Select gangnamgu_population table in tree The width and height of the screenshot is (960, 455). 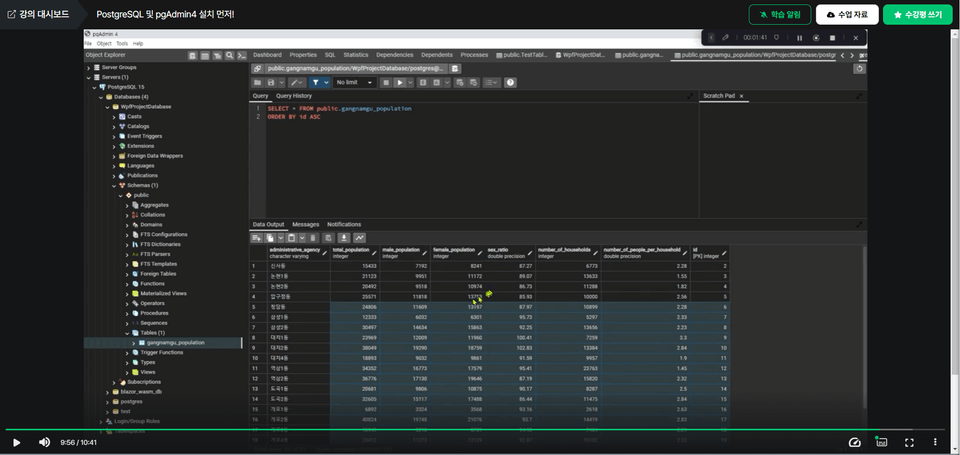(x=175, y=343)
